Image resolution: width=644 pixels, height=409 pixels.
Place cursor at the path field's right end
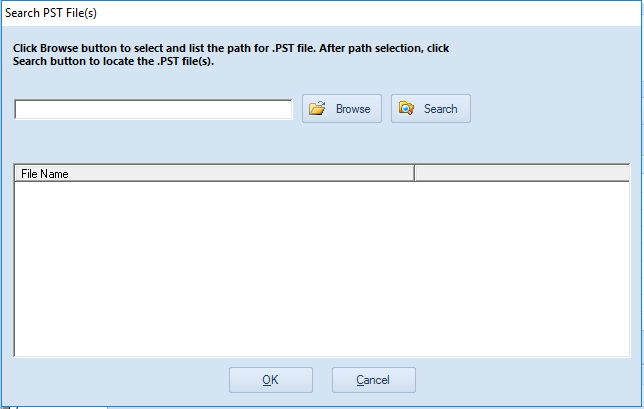[288, 109]
